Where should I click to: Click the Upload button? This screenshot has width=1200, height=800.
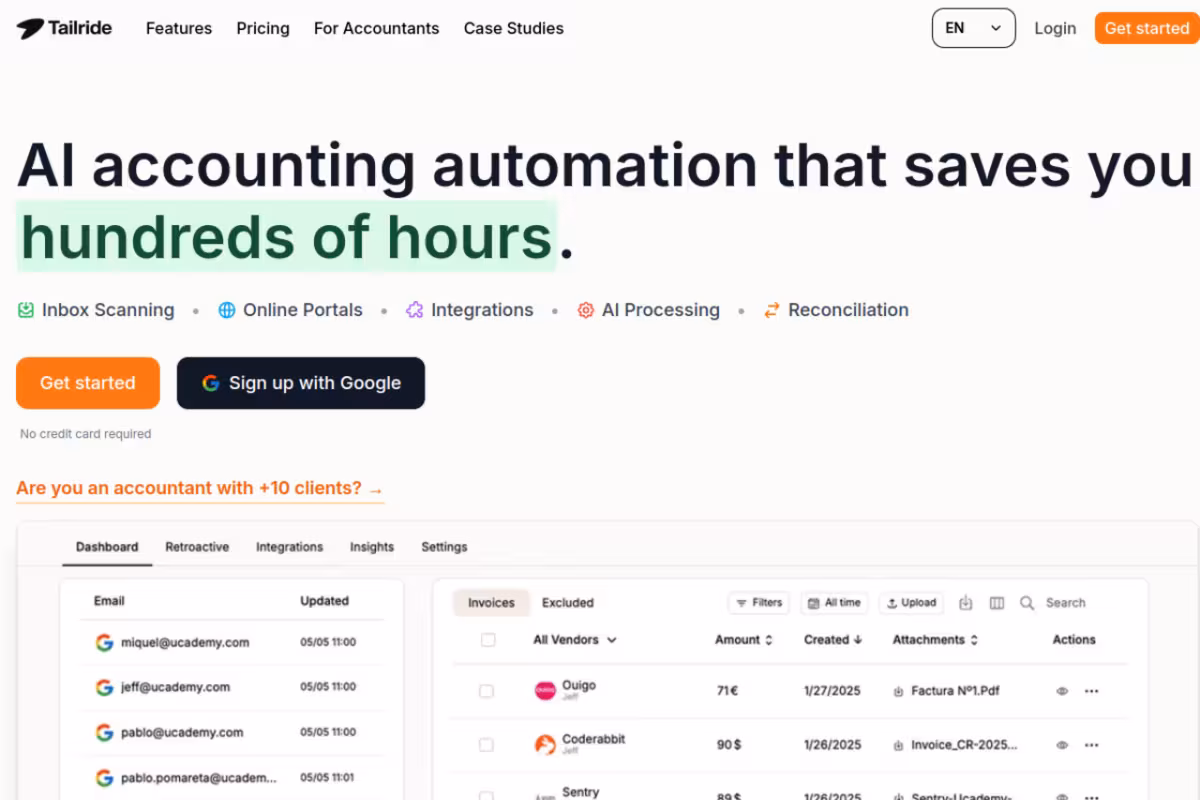pyautogui.click(x=911, y=603)
